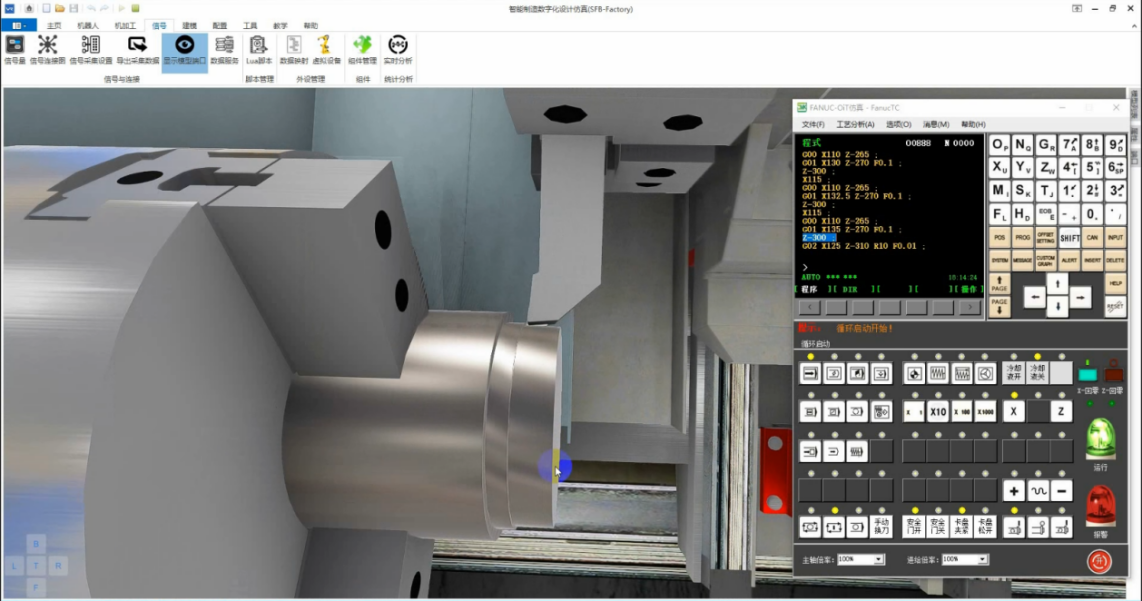Open 选项(O) menu in FANUC window
This screenshot has width=1142, height=601.
pyautogui.click(x=898, y=125)
